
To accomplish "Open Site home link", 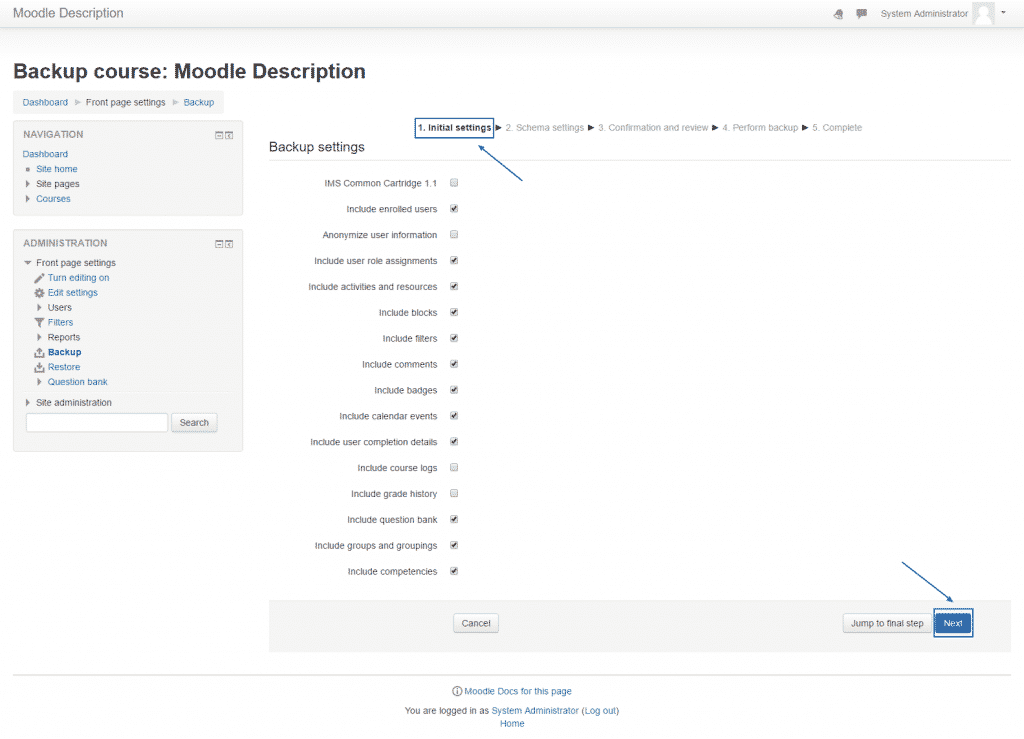I will coord(57,169).
